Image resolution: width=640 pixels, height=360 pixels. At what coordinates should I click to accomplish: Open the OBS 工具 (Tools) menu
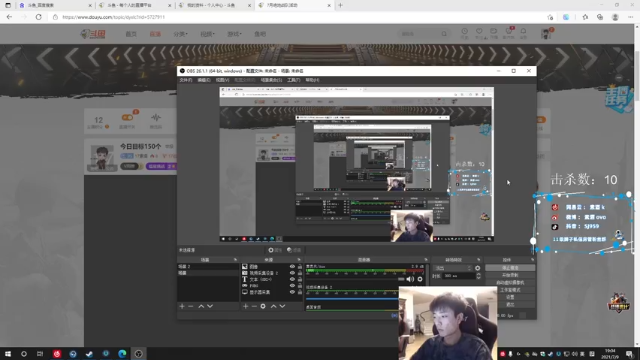click(x=293, y=80)
